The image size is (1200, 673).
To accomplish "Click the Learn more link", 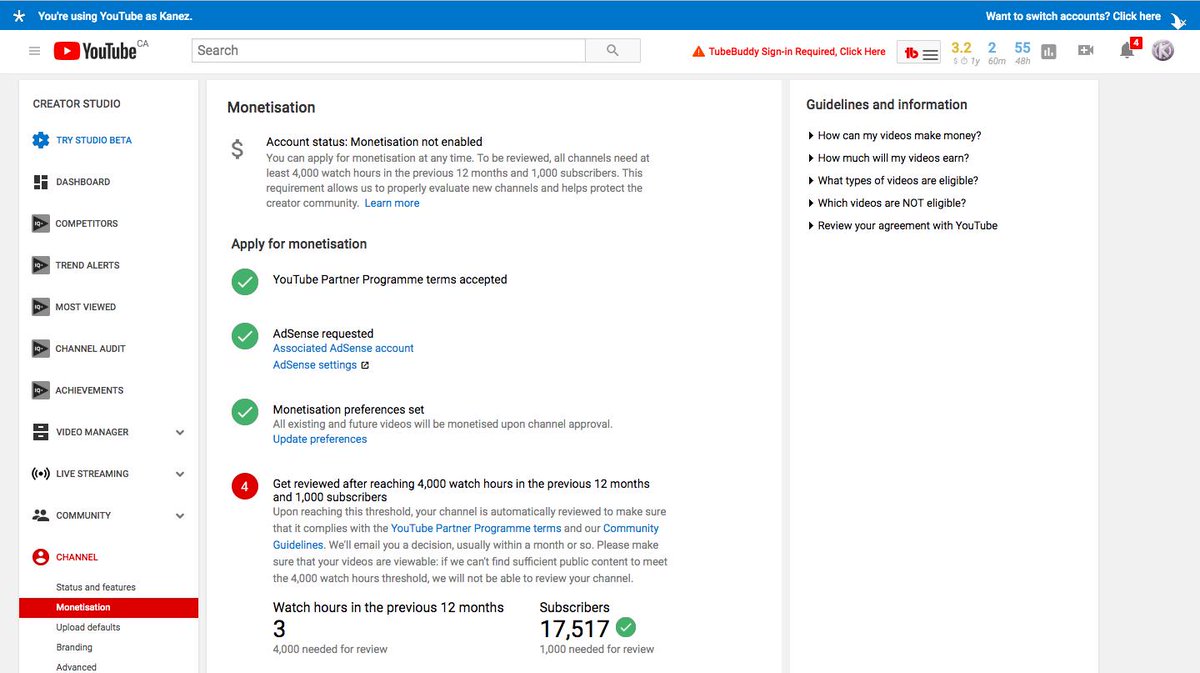I will (x=392, y=203).
